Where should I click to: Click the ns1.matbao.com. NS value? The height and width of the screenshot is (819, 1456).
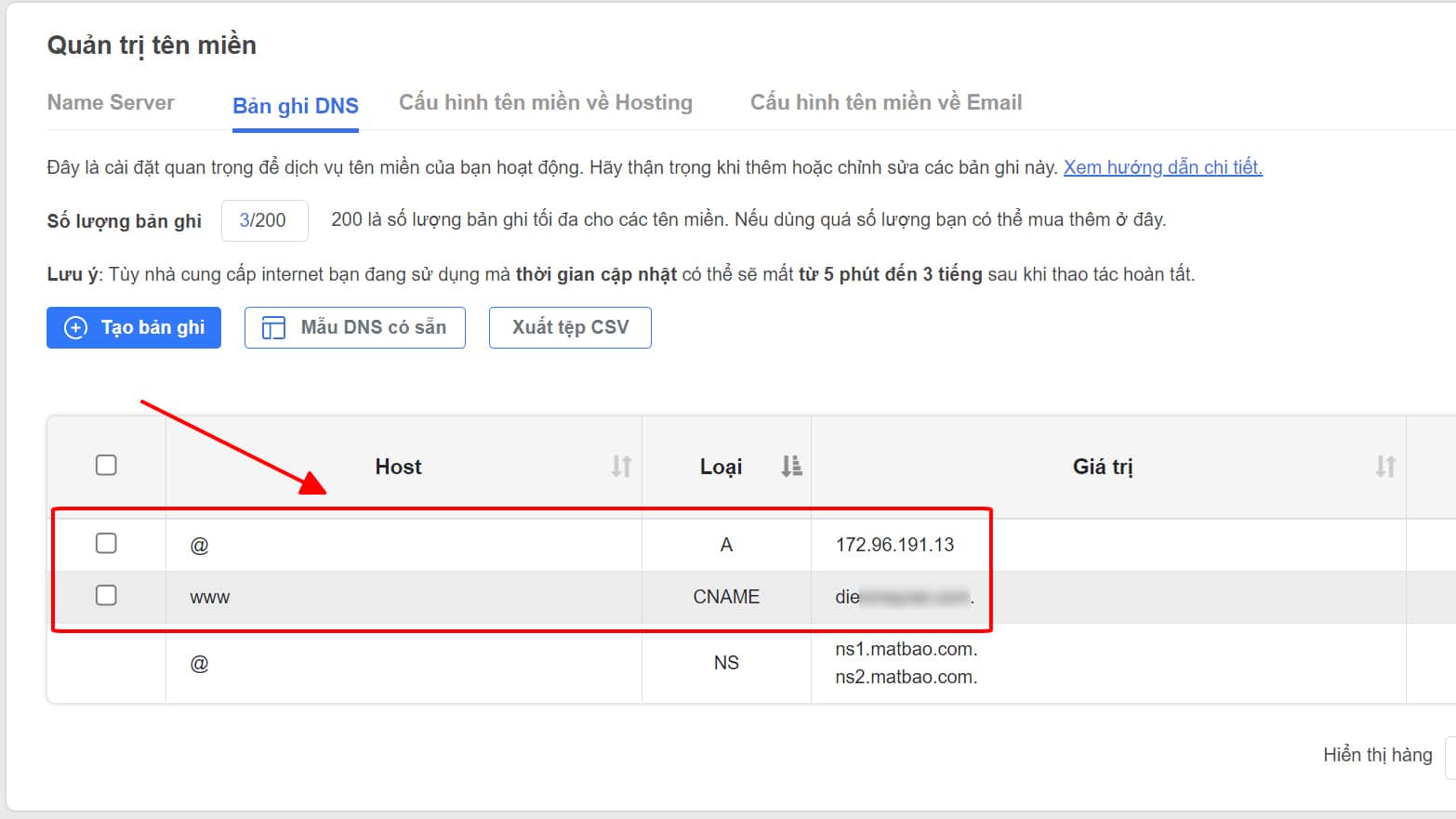[906, 649]
